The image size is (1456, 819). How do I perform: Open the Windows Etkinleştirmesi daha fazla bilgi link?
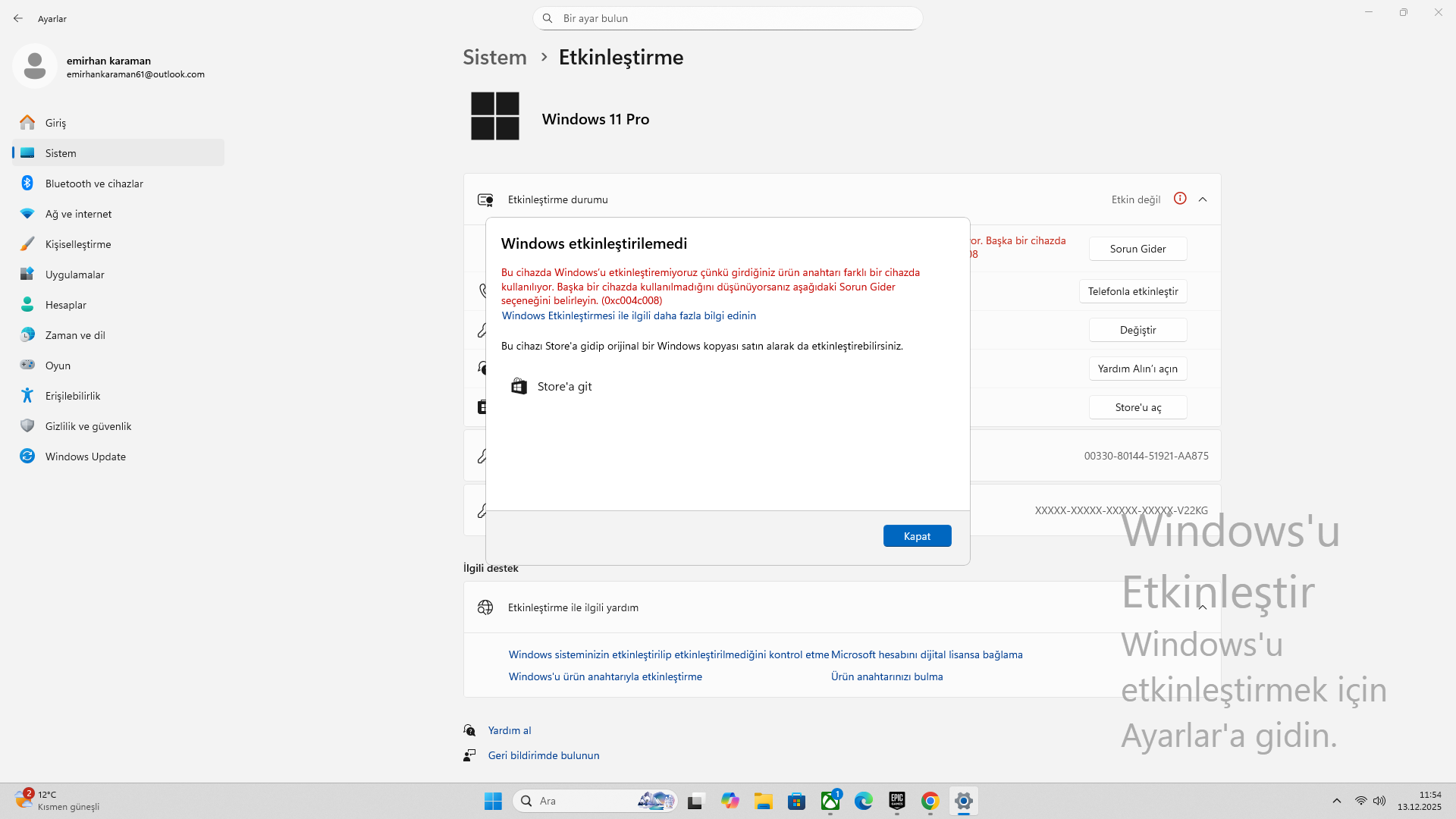coord(629,315)
